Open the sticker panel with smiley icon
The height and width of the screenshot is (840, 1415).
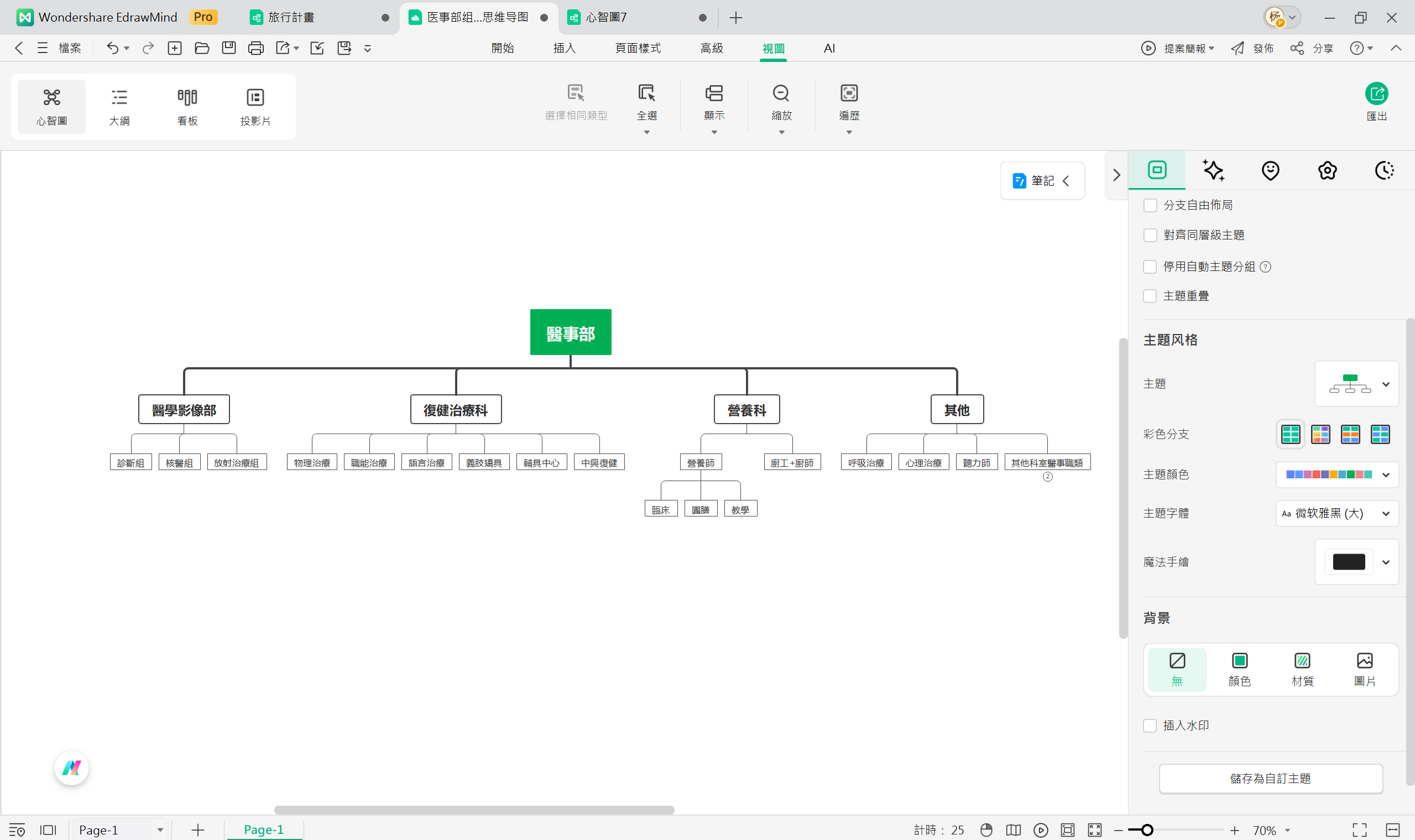click(1270, 170)
